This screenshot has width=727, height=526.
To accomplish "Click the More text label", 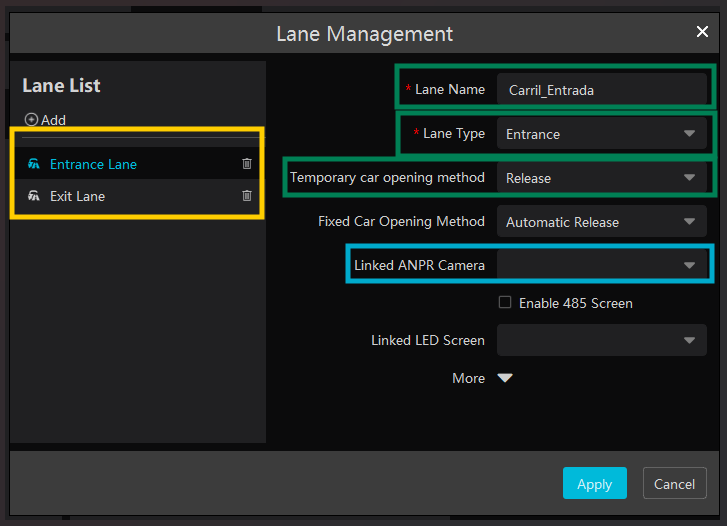I will pyautogui.click(x=468, y=378).
